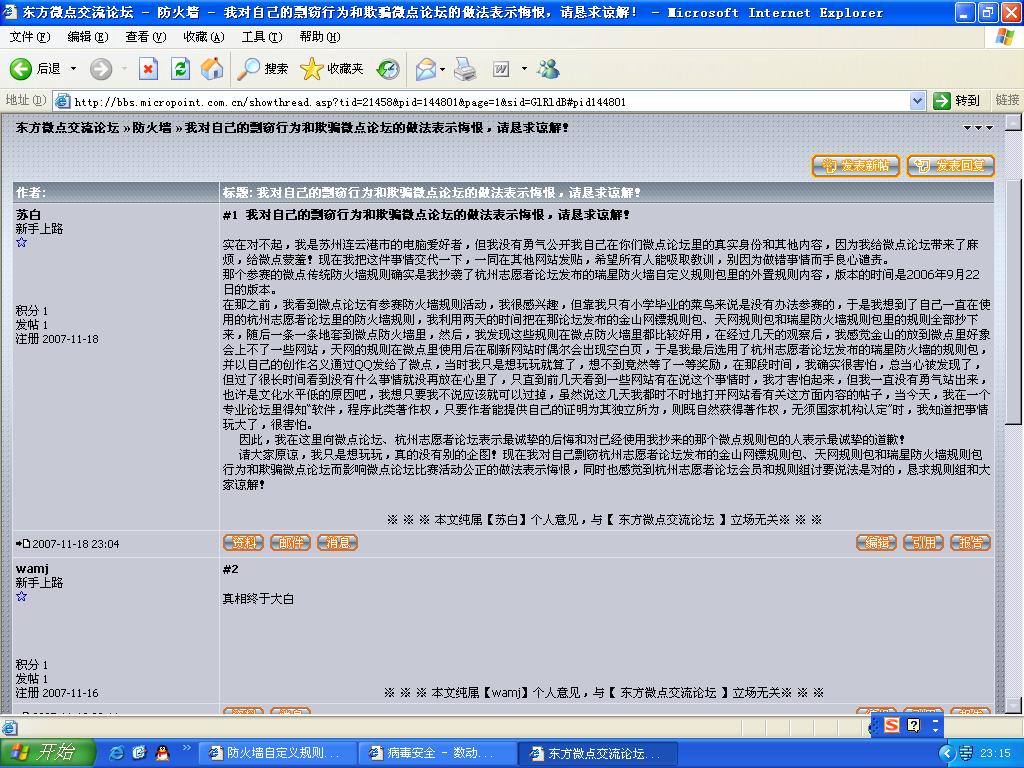Click the star rank icon under 苏白

click(22, 242)
